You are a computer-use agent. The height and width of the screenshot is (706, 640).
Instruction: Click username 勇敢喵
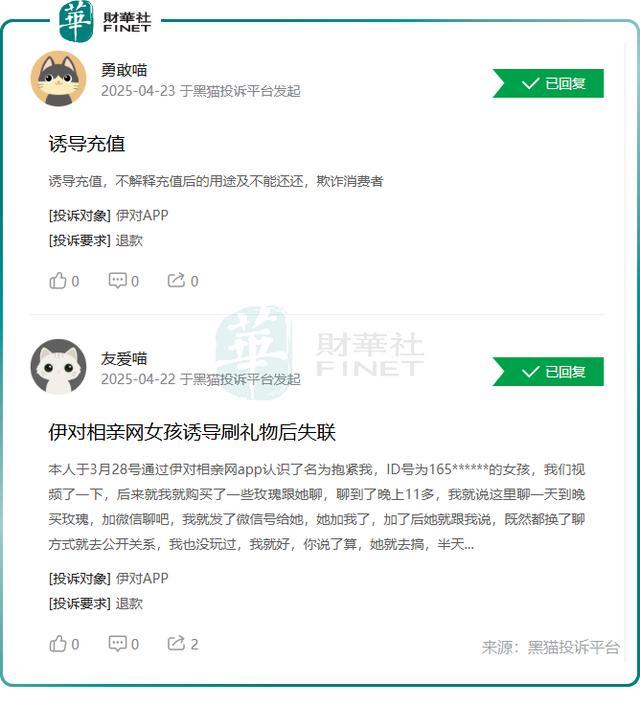124,70
